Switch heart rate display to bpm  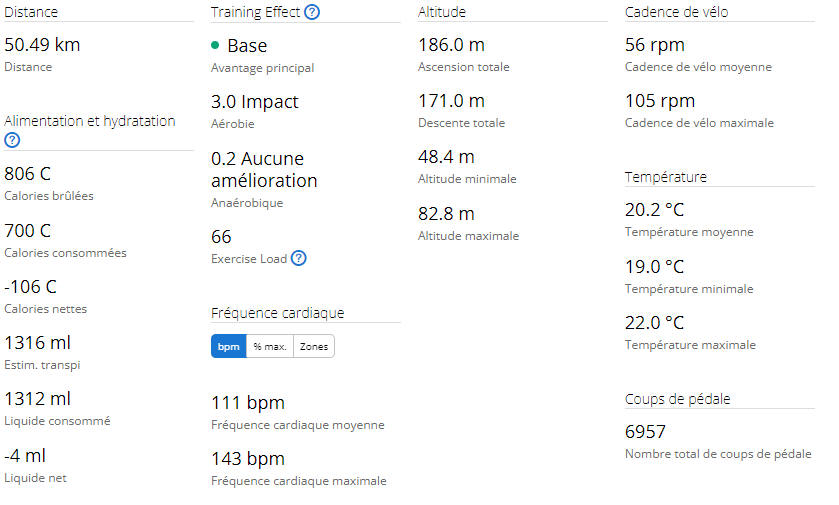[228, 346]
